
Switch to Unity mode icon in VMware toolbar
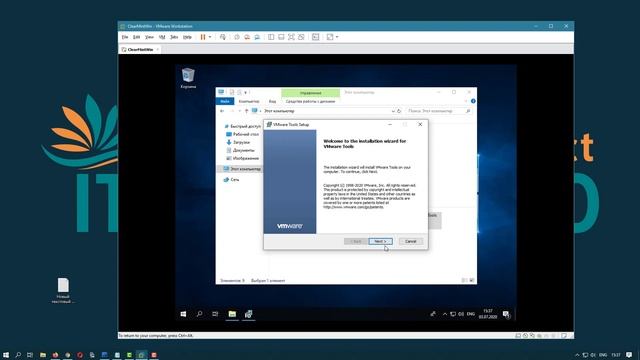click(301, 37)
